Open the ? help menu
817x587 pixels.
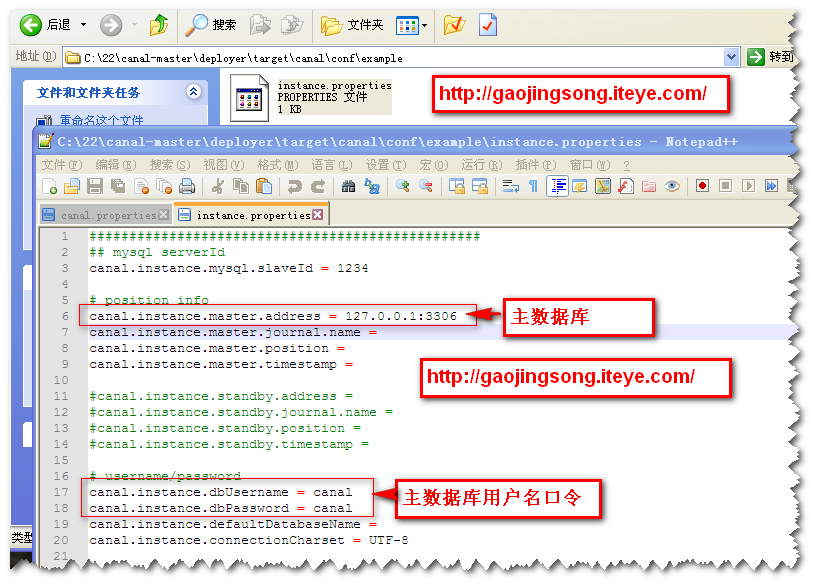pyautogui.click(x=626, y=166)
